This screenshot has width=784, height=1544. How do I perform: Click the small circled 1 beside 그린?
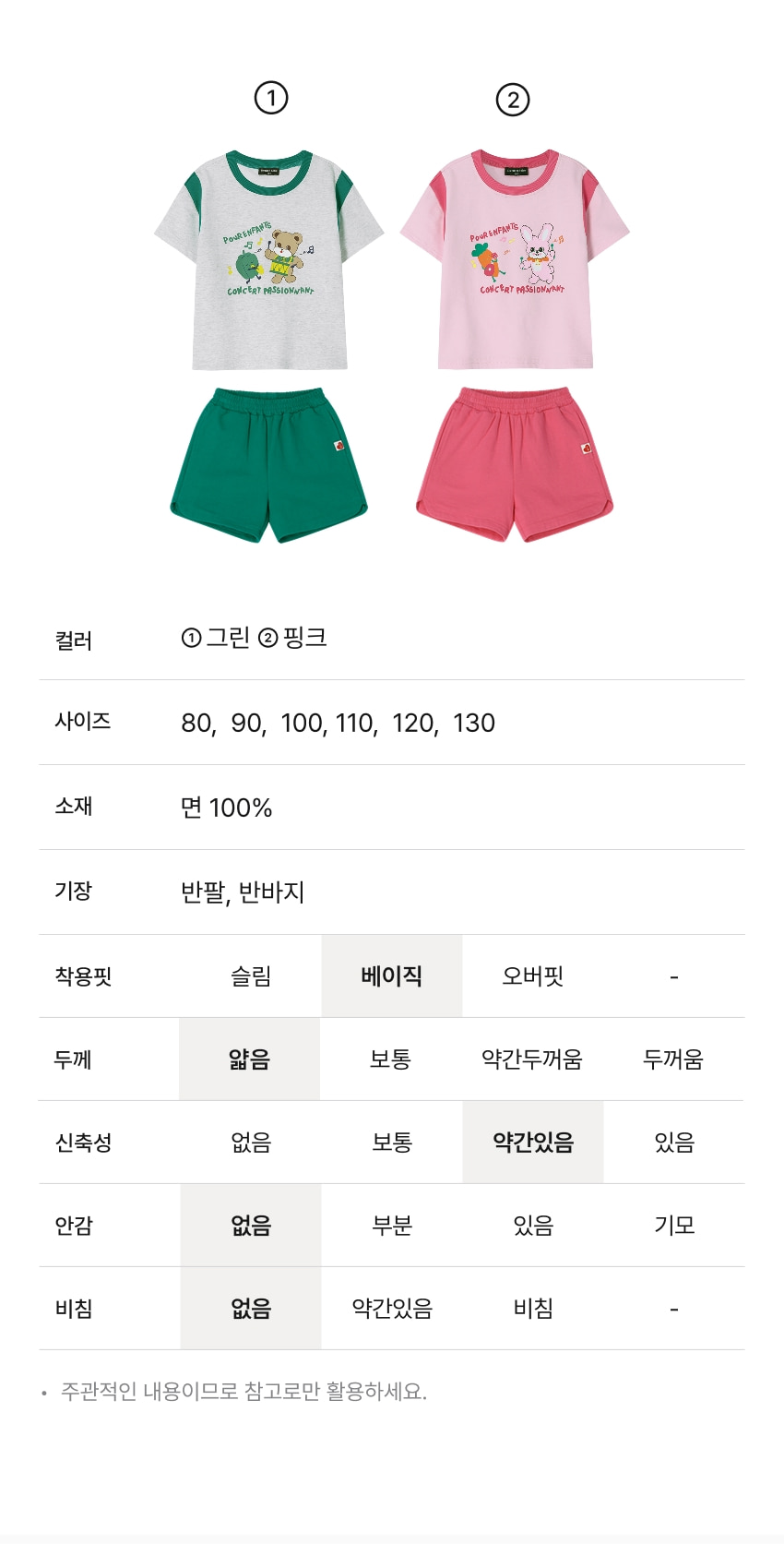191,638
